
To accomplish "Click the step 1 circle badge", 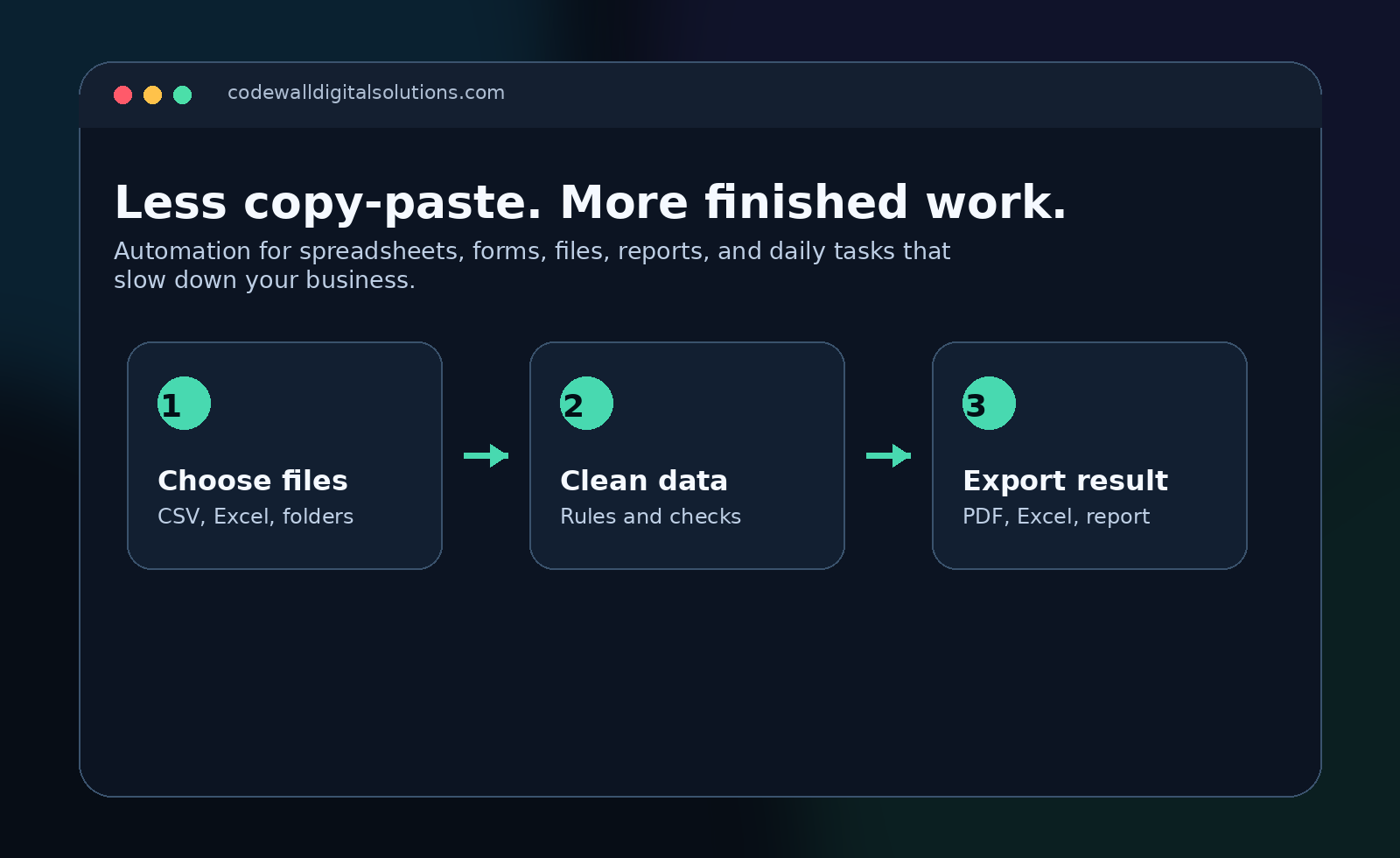I will (x=184, y=404).
